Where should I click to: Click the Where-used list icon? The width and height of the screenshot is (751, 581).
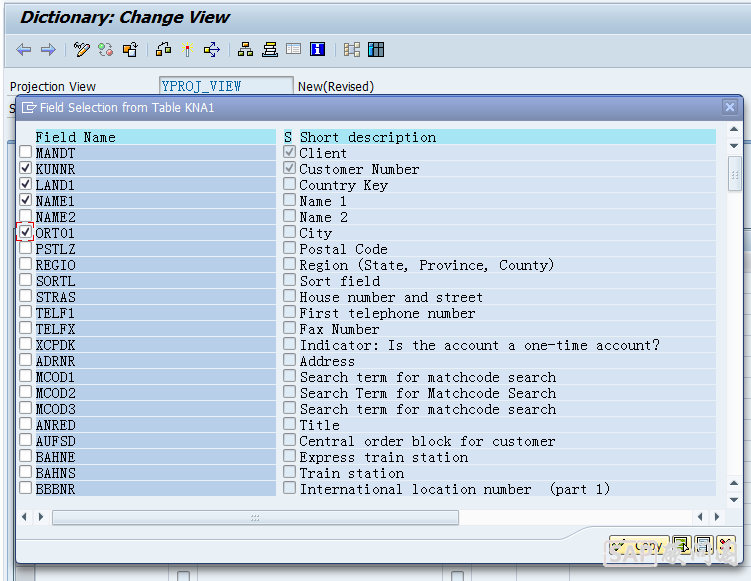[x=211, y=50]
